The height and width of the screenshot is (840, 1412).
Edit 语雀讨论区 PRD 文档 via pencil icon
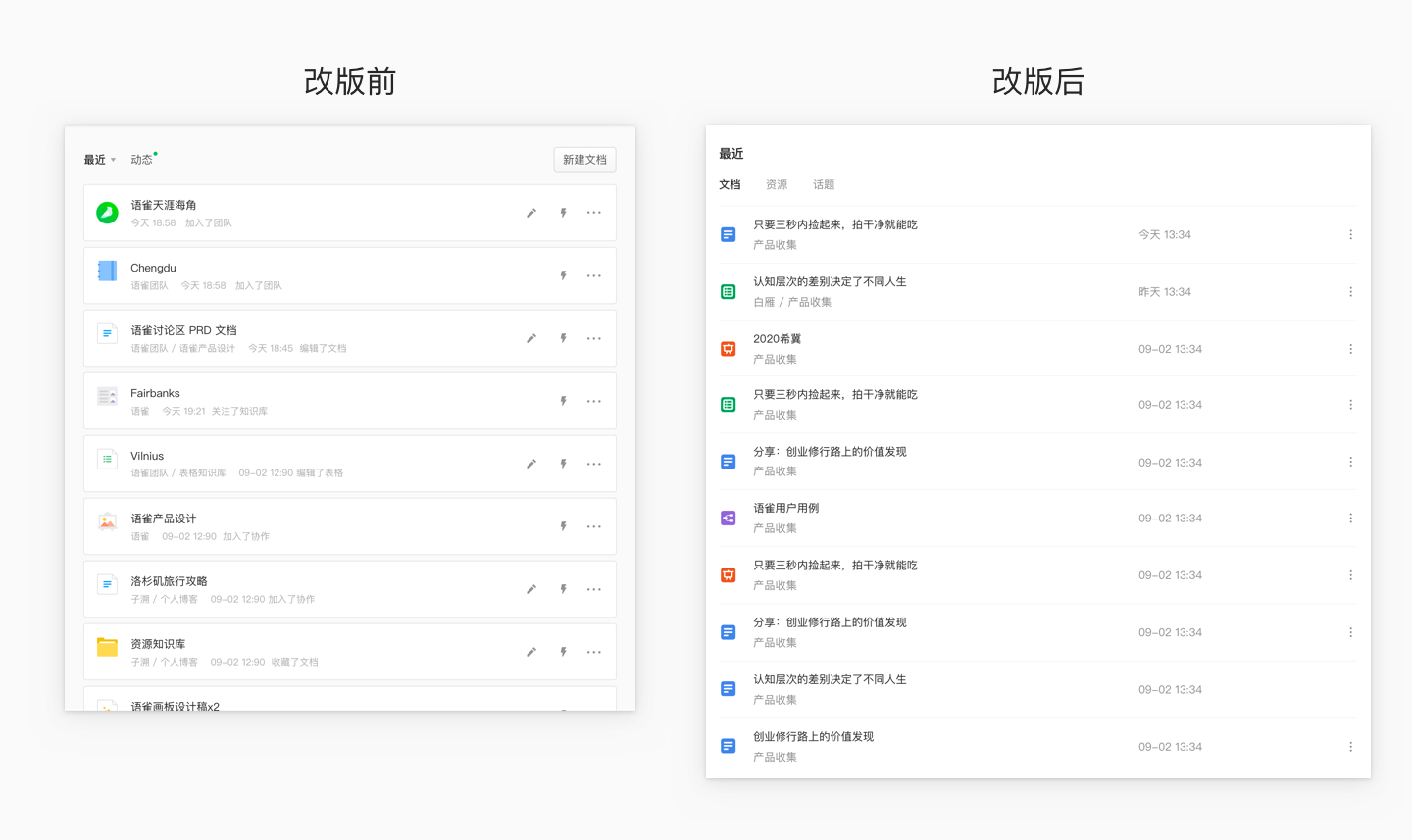pyautogui.click(x=531, y=338)
